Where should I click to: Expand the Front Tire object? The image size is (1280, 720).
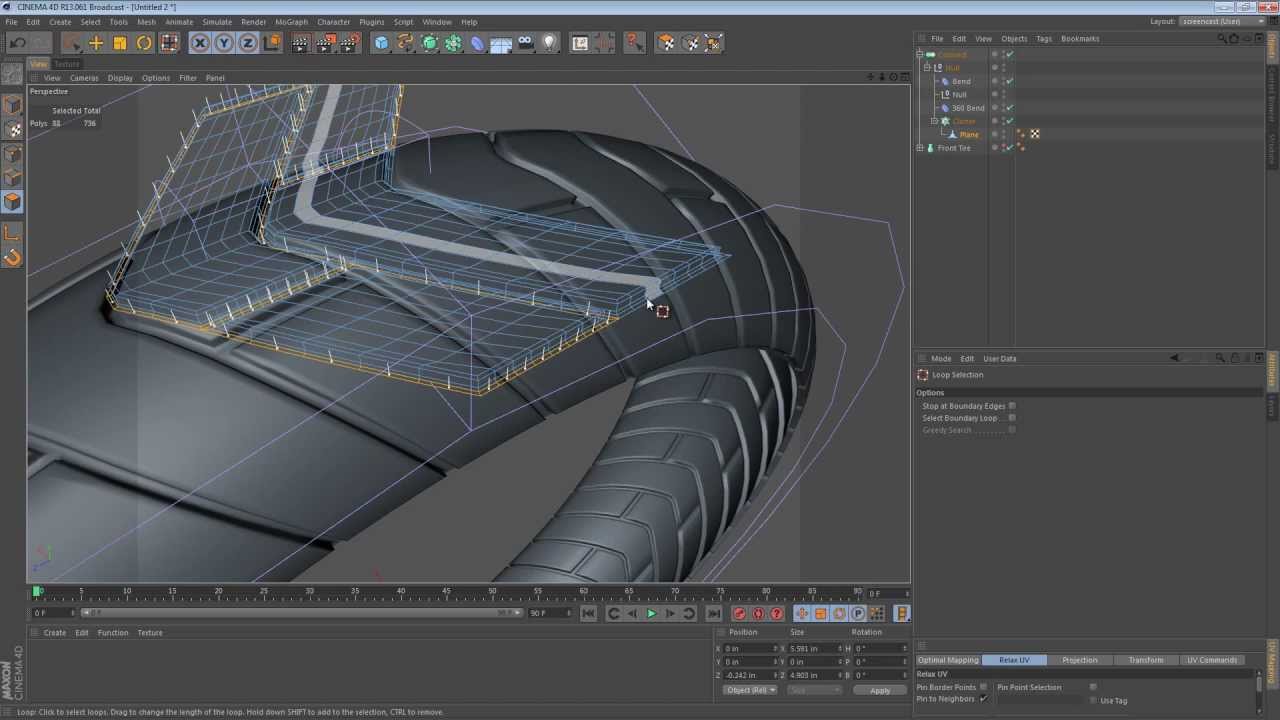(920, 148)
